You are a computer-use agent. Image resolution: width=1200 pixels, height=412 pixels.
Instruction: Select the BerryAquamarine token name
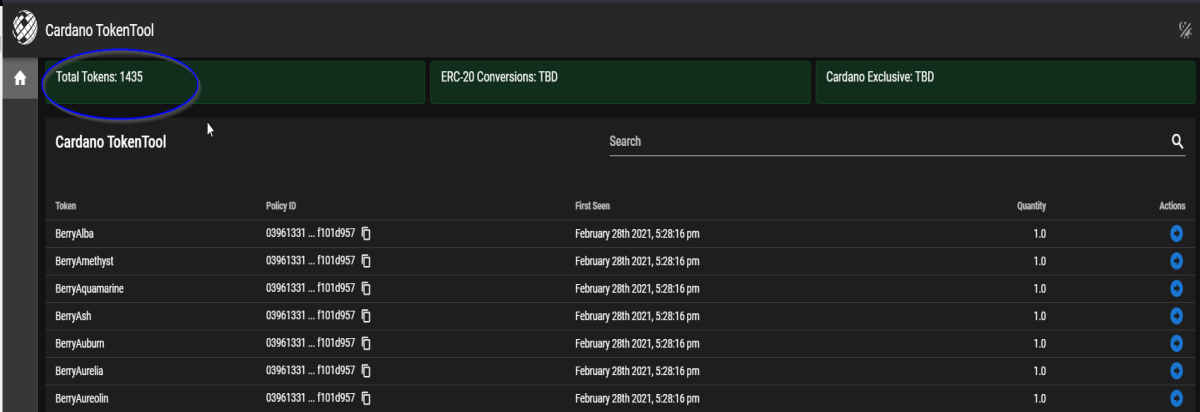point(90,288)
